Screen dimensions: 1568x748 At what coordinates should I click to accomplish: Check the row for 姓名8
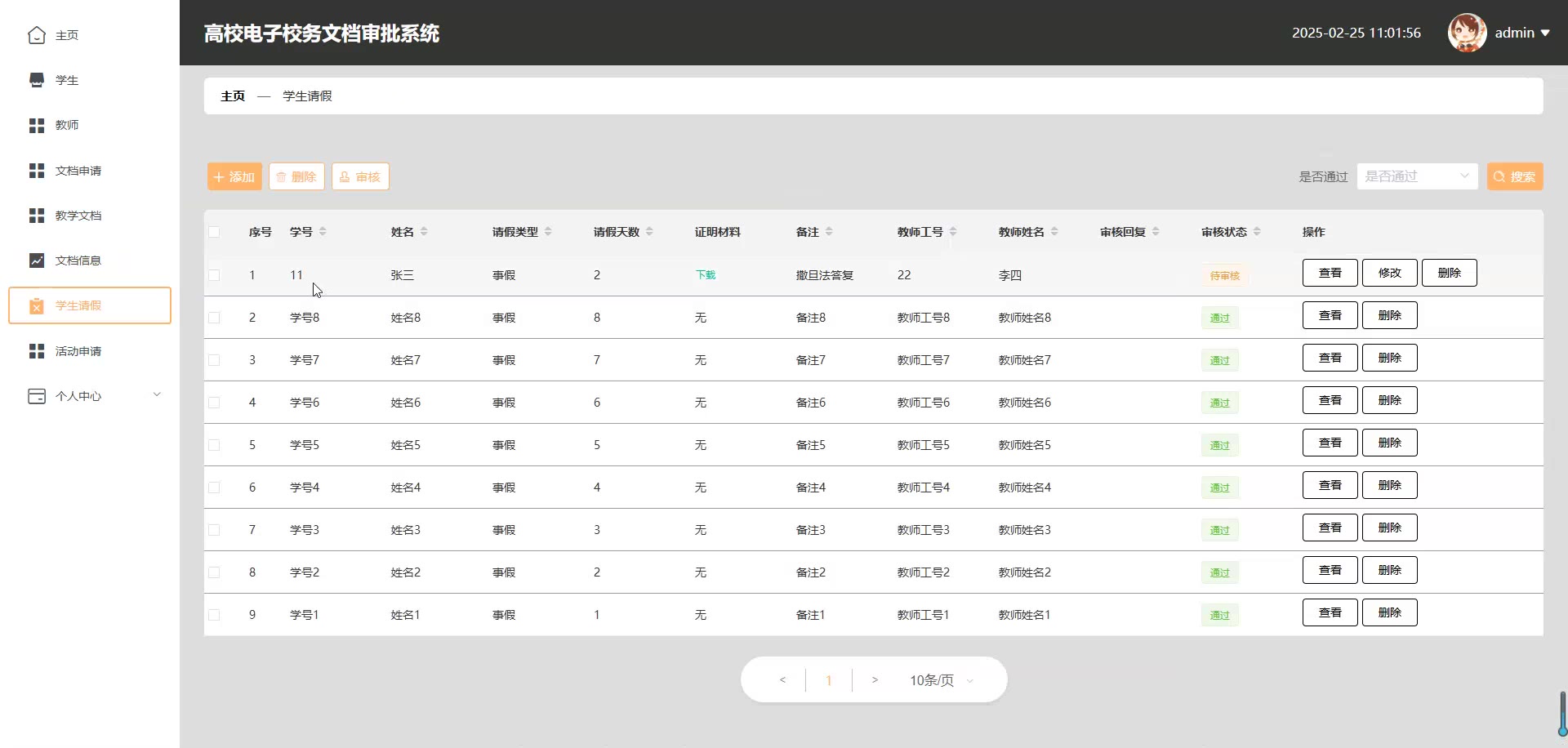(x=214, y=318)
